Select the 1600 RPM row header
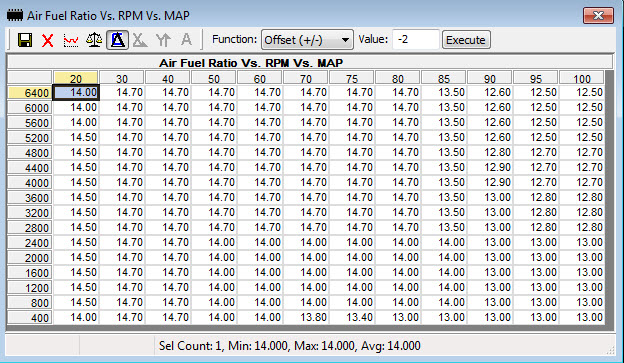 click(30, 273)
